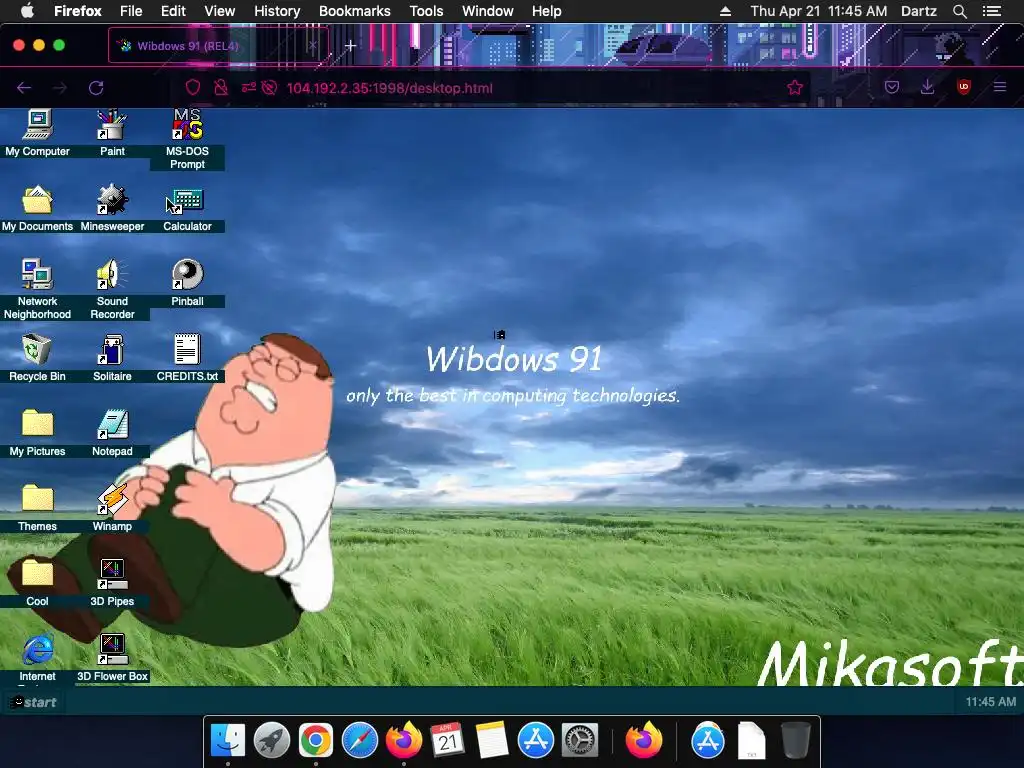This screenshot has width=1024, height=768.
Task: Open the My Documents folder
Action: pos(37,208)
